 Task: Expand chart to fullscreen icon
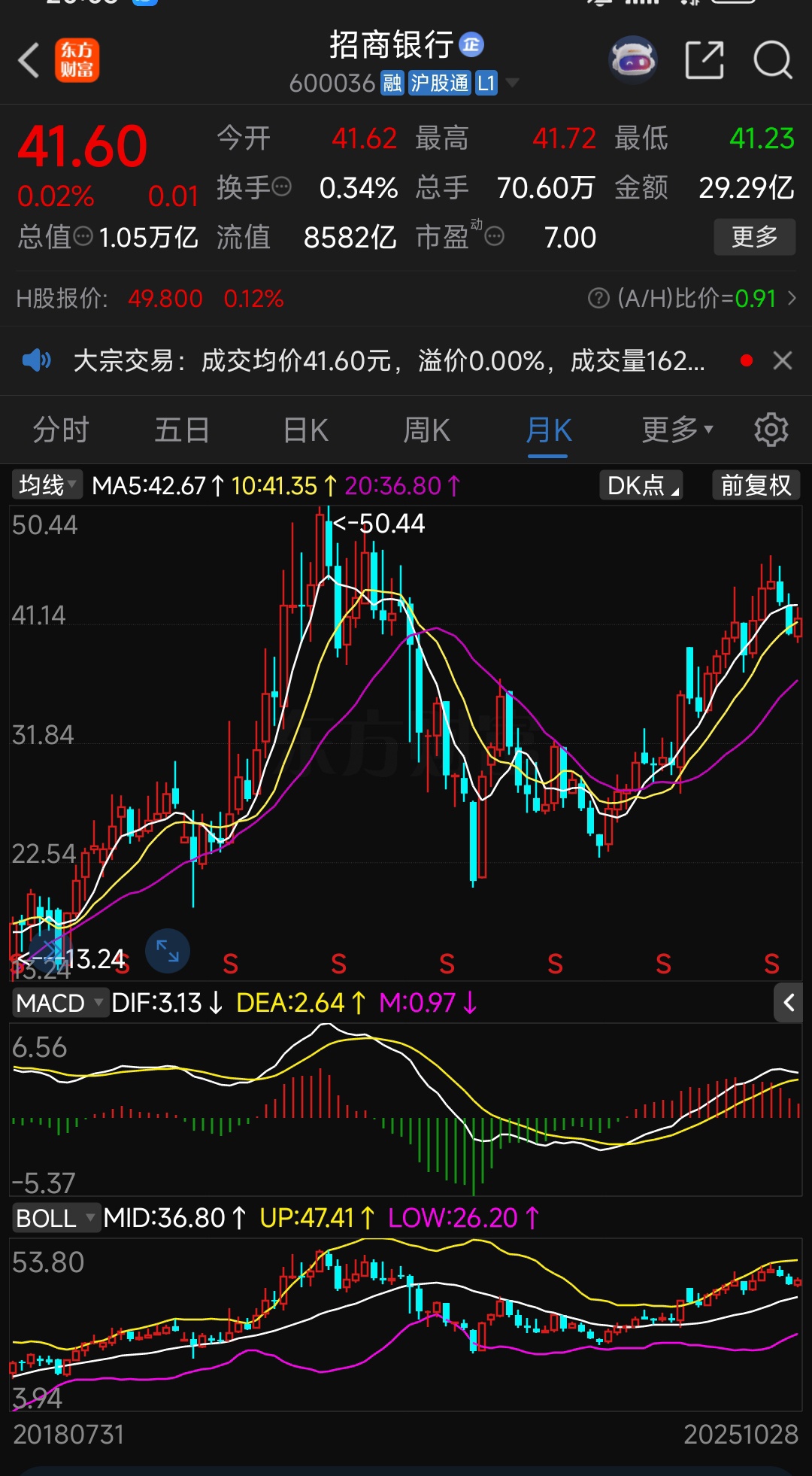(x=168, y=952)
